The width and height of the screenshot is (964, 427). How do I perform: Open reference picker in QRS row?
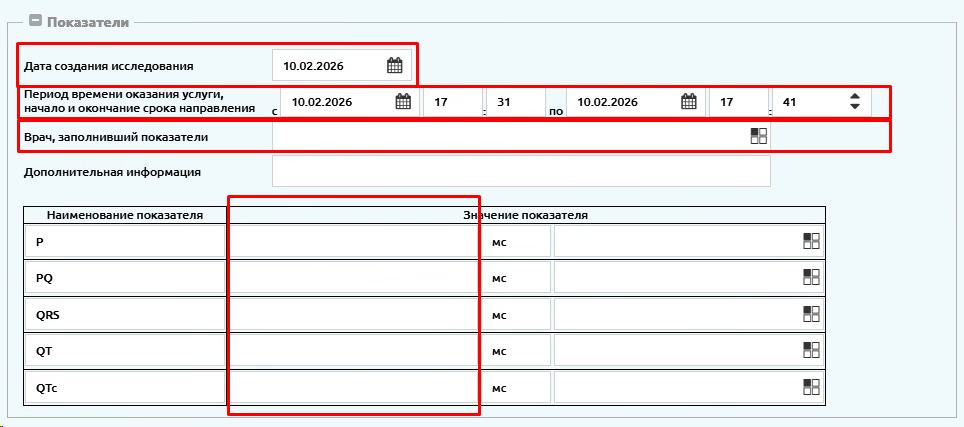coord(812,314)
